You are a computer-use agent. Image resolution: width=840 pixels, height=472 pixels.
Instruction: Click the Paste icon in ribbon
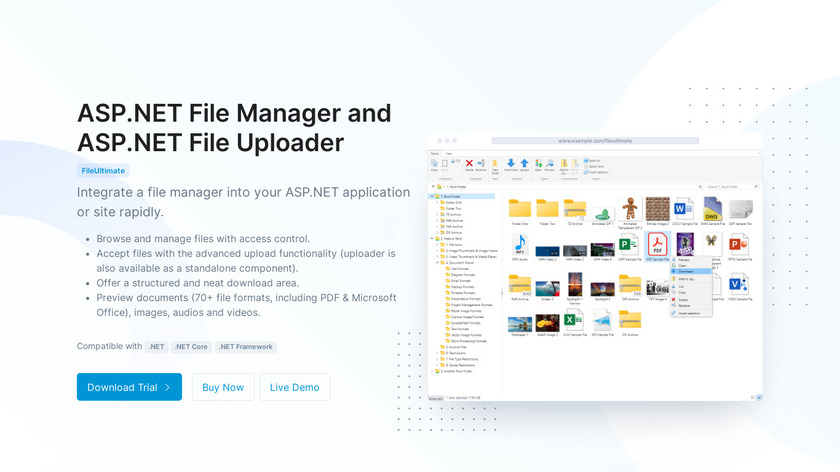445,164
